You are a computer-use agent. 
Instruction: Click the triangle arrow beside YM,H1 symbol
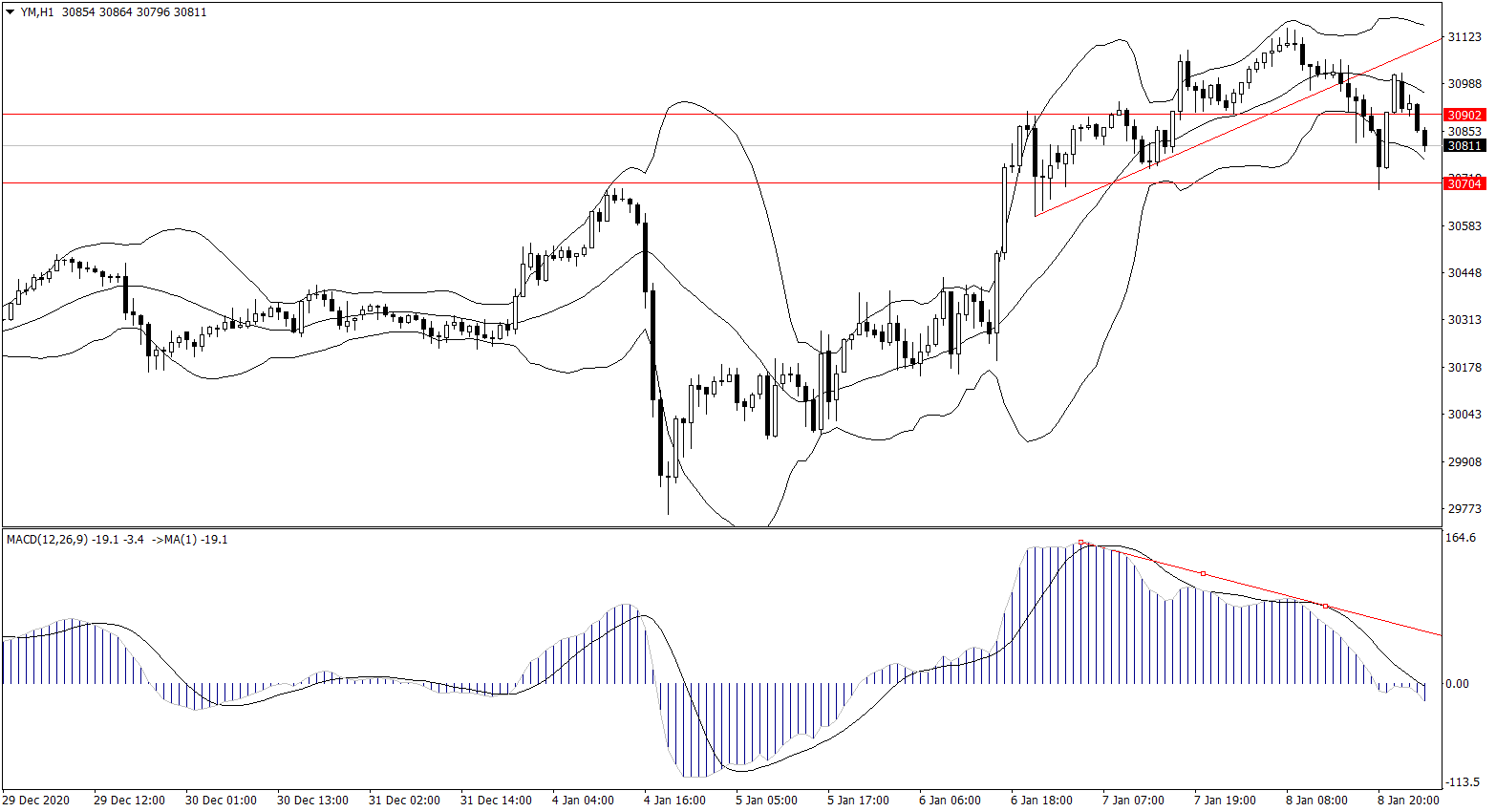pyautogui.click(x=11, y=12)
